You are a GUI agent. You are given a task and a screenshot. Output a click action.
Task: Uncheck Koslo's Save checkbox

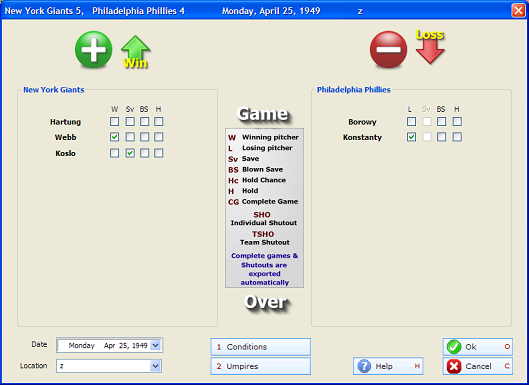tap(130, 153)
